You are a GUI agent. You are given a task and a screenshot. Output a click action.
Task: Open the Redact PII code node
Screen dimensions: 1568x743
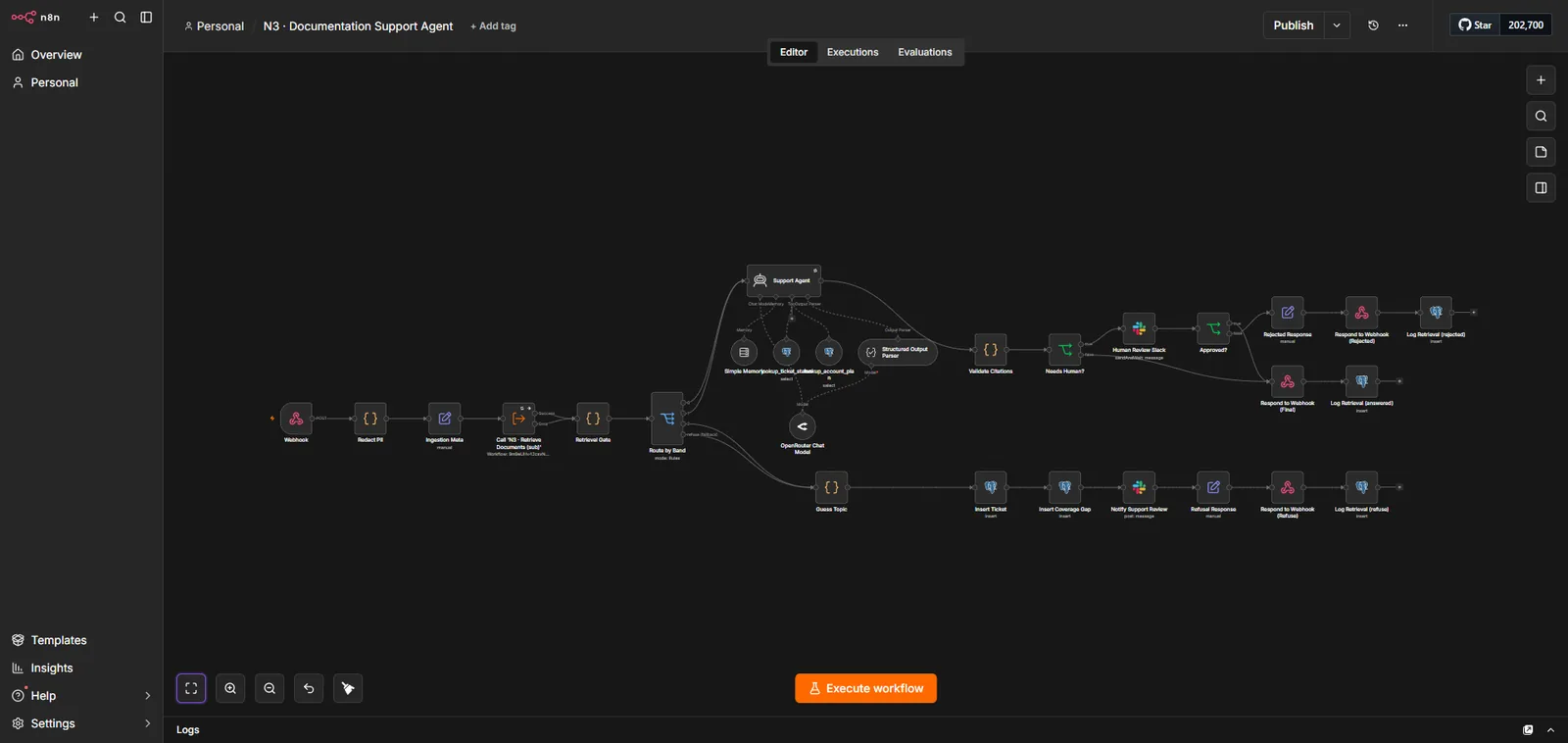point(370,419)
